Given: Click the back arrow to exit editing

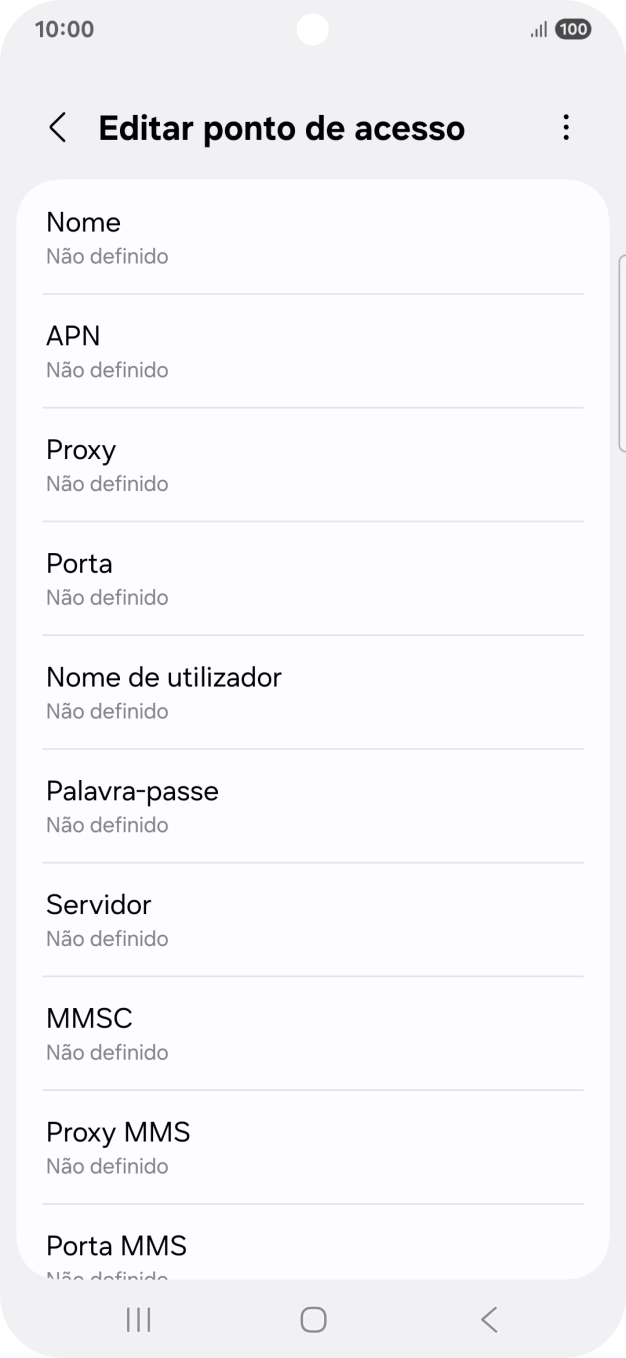Looking at the screenshot, I should [57, 128].
